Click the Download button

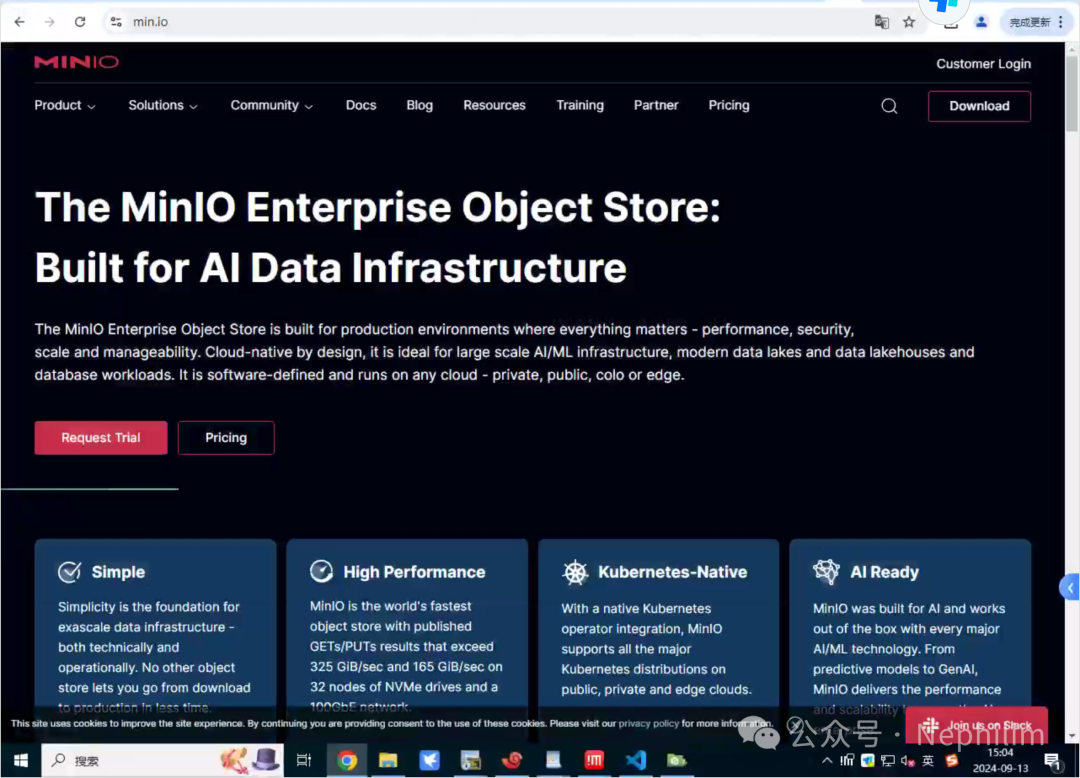click(x=979, y=106)
